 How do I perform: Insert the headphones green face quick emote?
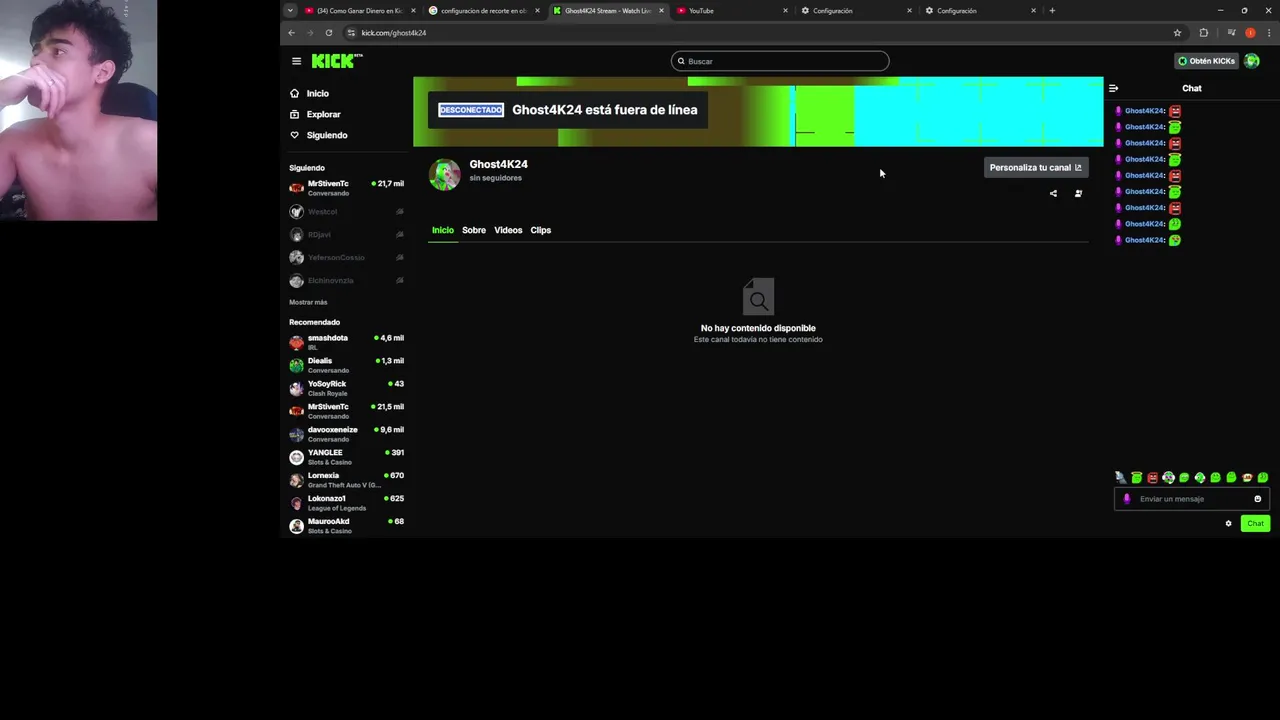click(1200, 478)
